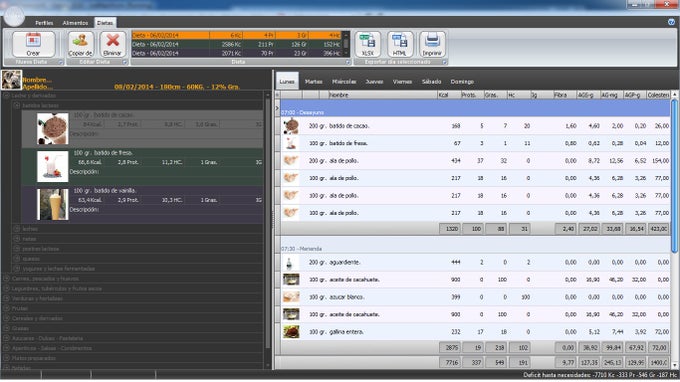Expand the Frutas food category
Screen dimensions: 680x382
coord(7,308)
